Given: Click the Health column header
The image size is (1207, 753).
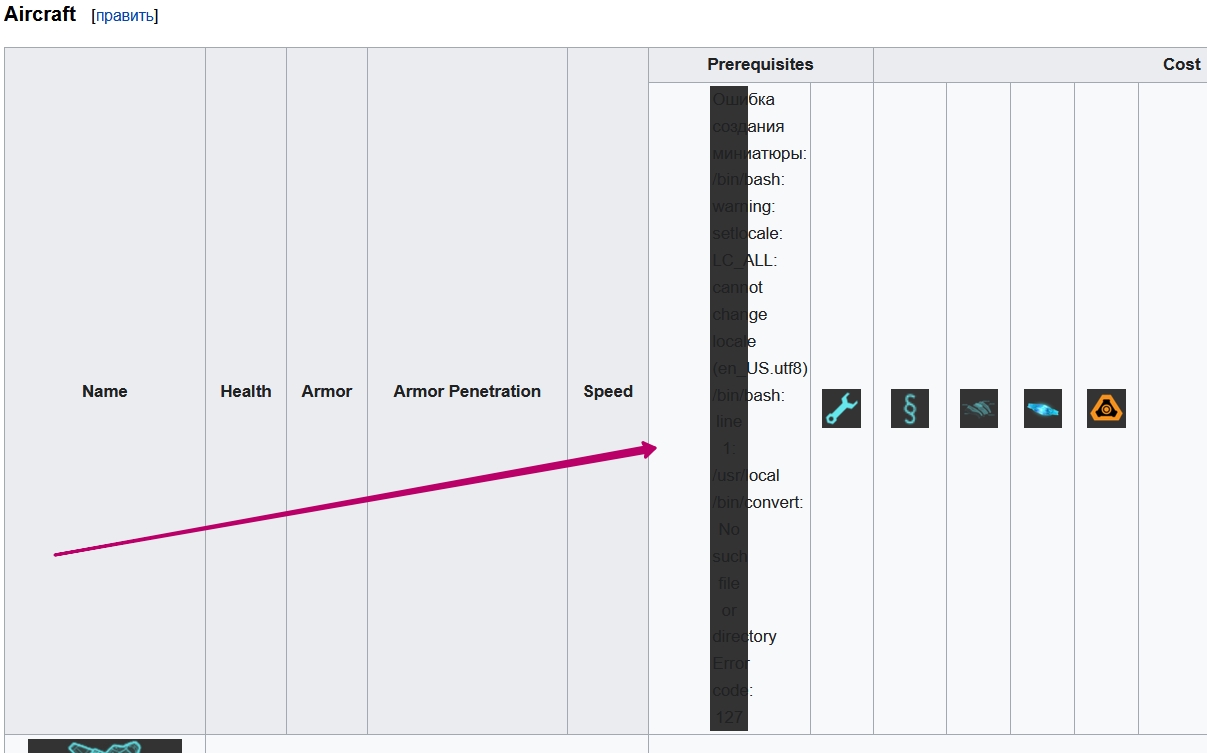Looking at the screenshot, I should point(246,391).
